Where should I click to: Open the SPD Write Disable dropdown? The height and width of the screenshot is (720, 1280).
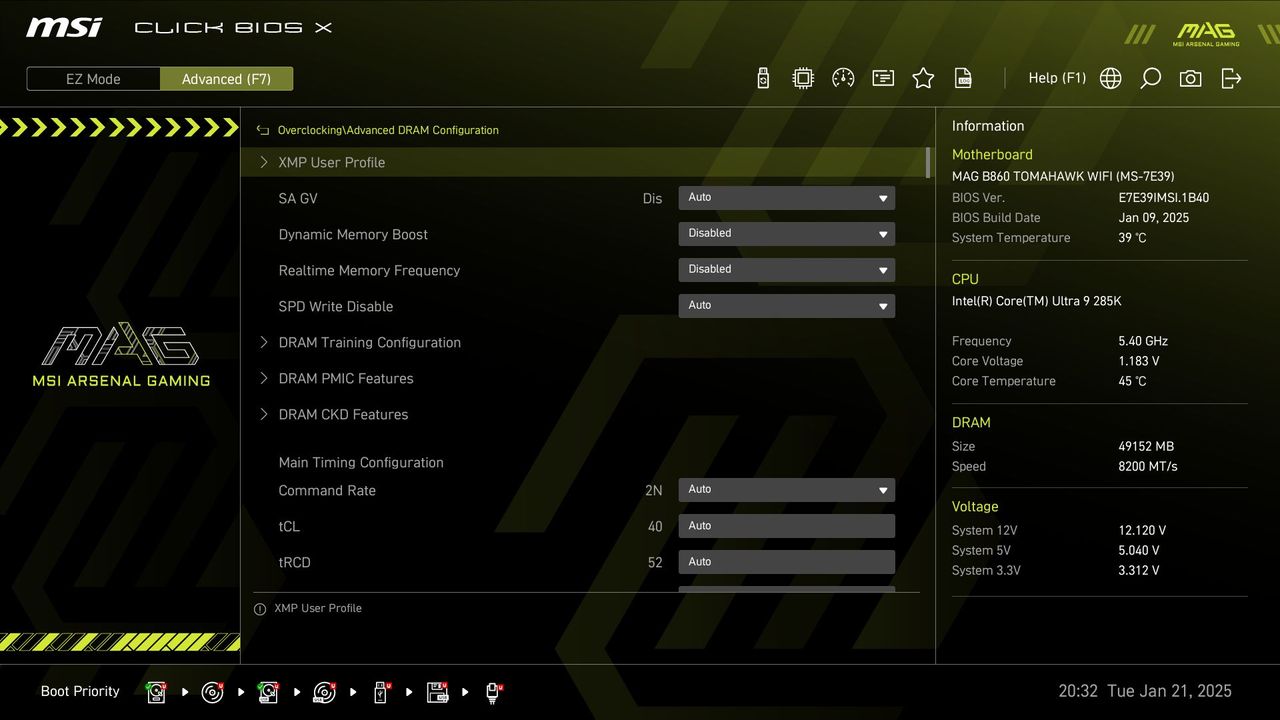[787, 306]
